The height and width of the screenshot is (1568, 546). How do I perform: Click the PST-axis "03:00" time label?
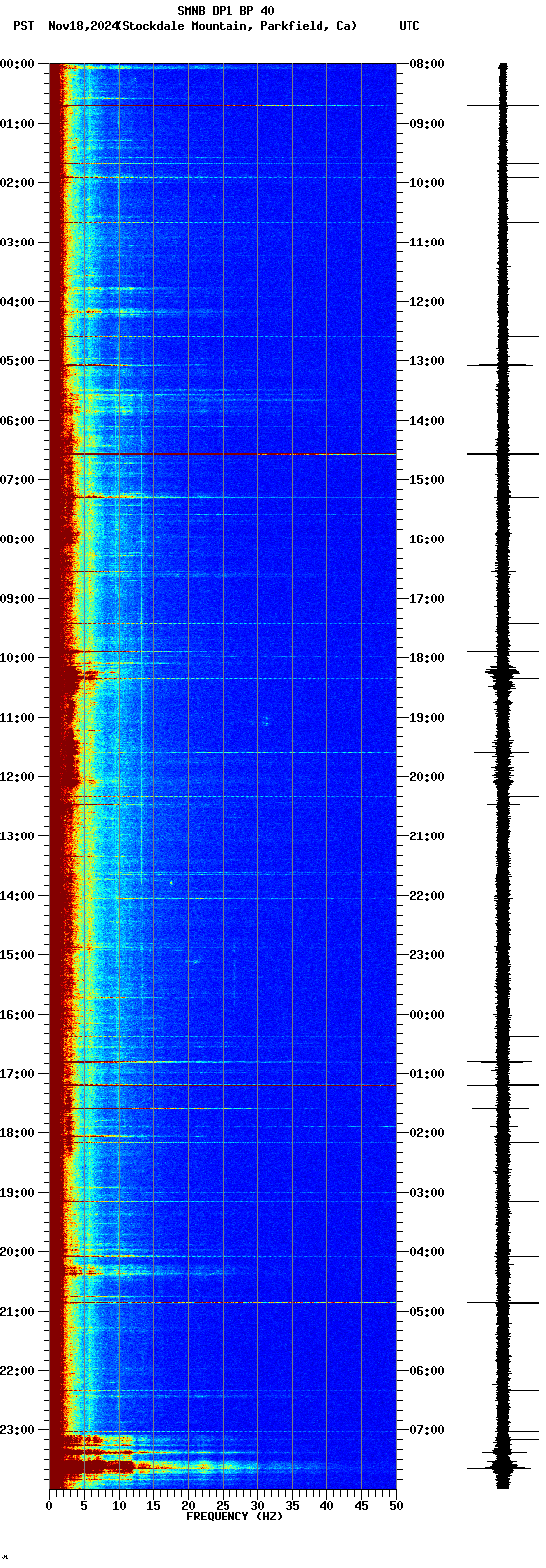tap(18, 243)
